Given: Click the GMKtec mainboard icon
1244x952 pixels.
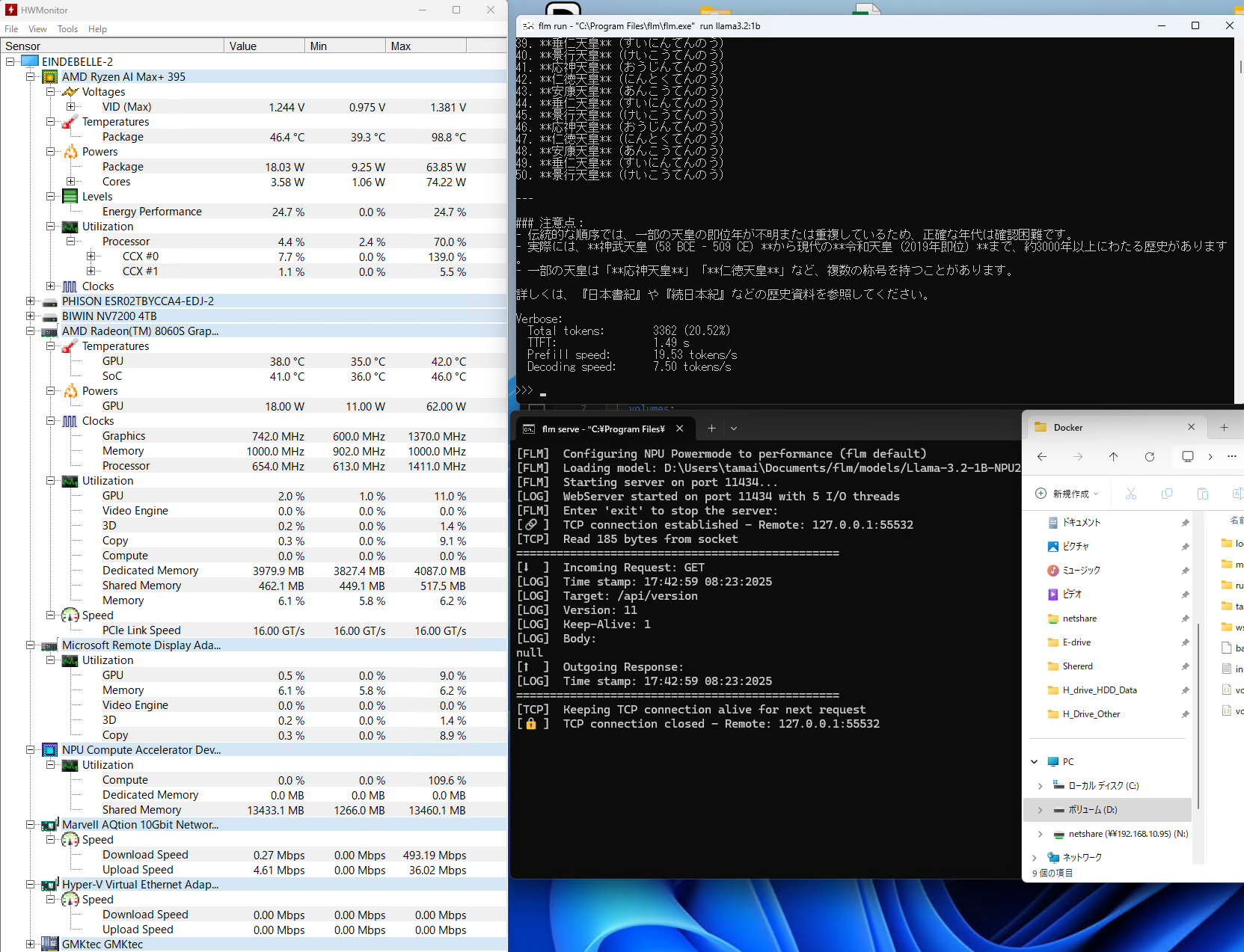Looking at the screenshot, I should click(50, 944).
